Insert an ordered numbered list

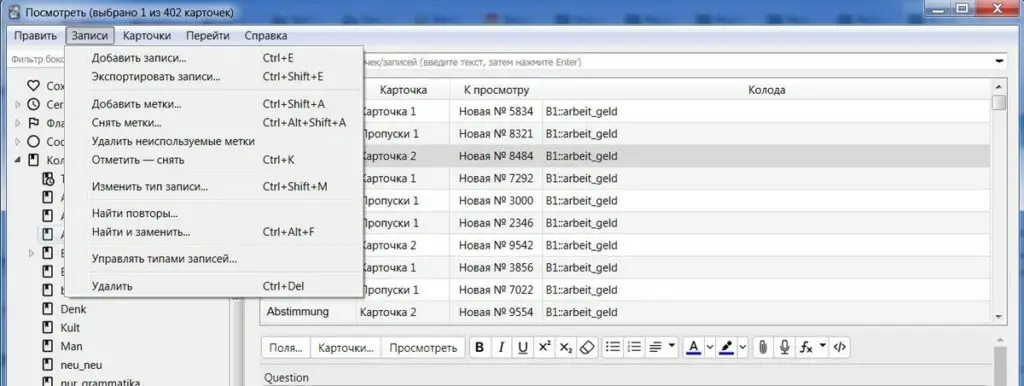(x=634, y=347)
